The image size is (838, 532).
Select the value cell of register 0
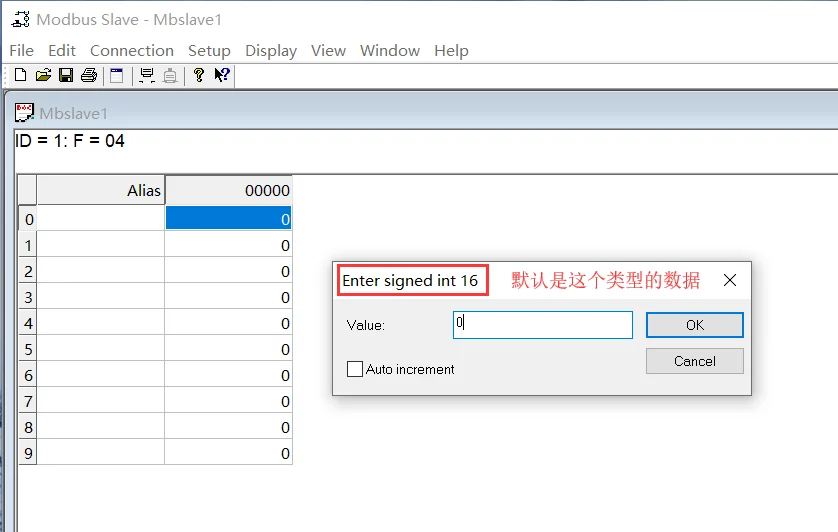pyautogui.click(x=228, y=218)
